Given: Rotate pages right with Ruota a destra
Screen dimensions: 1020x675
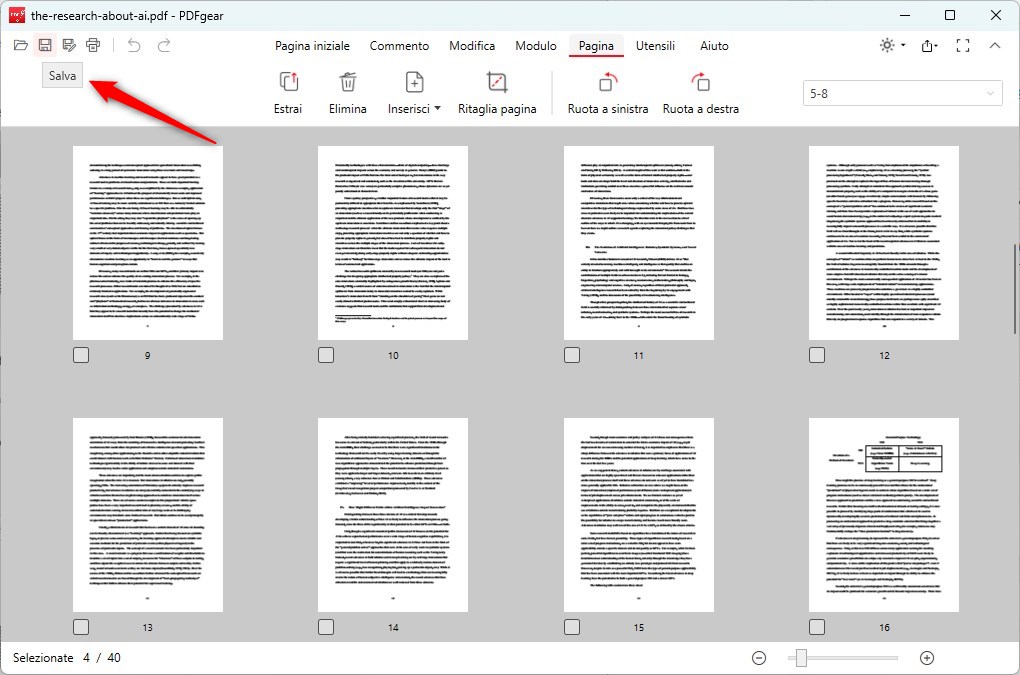Looking at the screenshot, I should 700,90.
